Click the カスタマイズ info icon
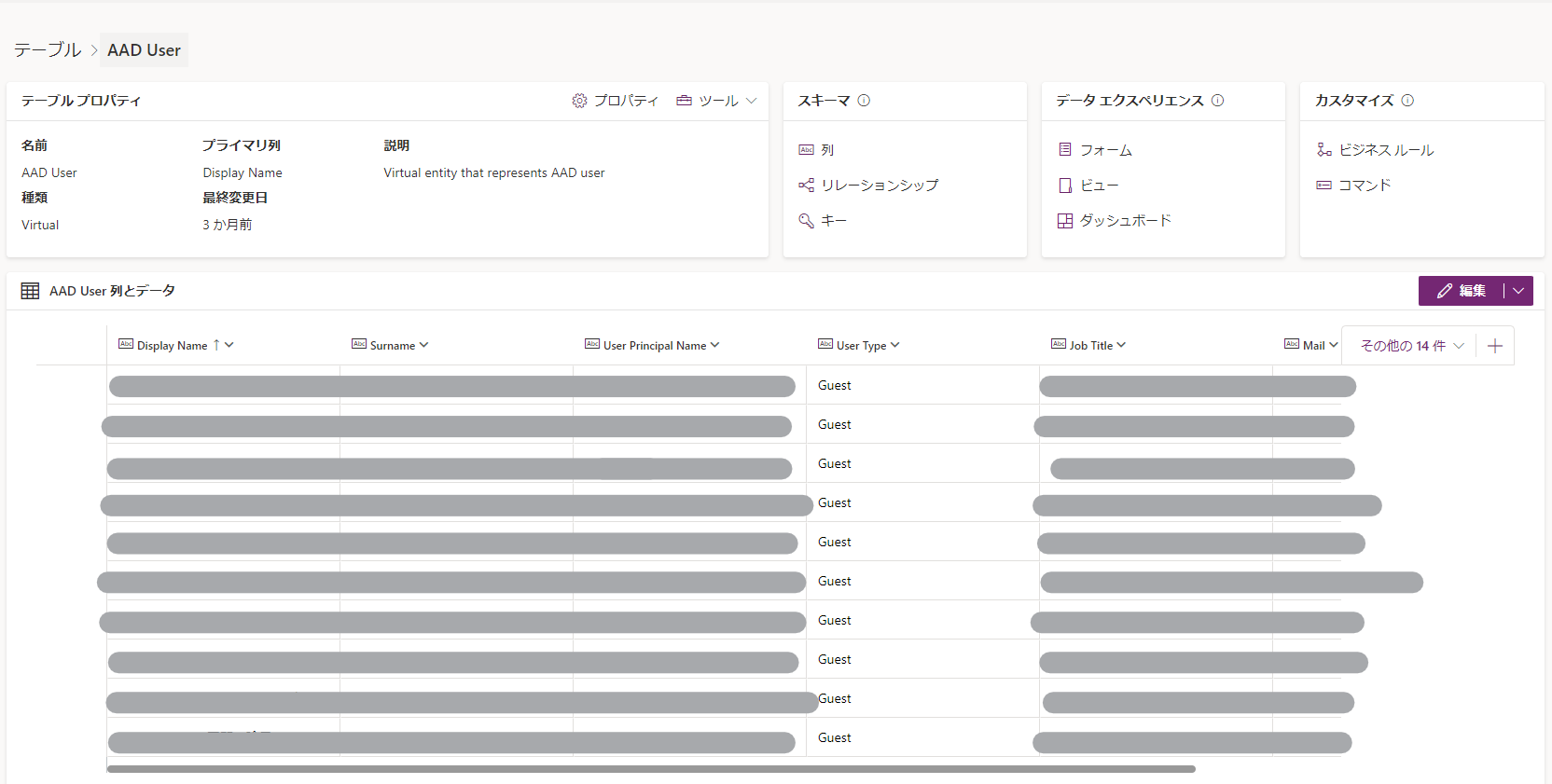The height and width of the screenshot is (784, 1552). [x=1407, y=101]
